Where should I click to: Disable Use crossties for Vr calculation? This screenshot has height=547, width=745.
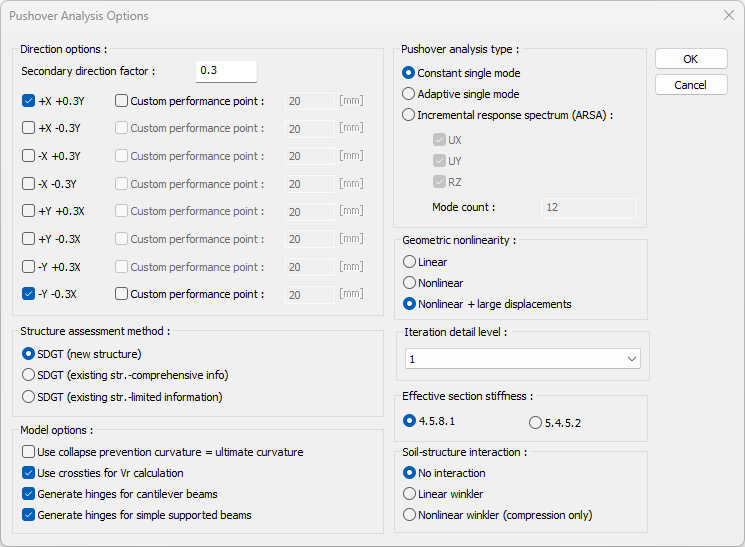29,473
